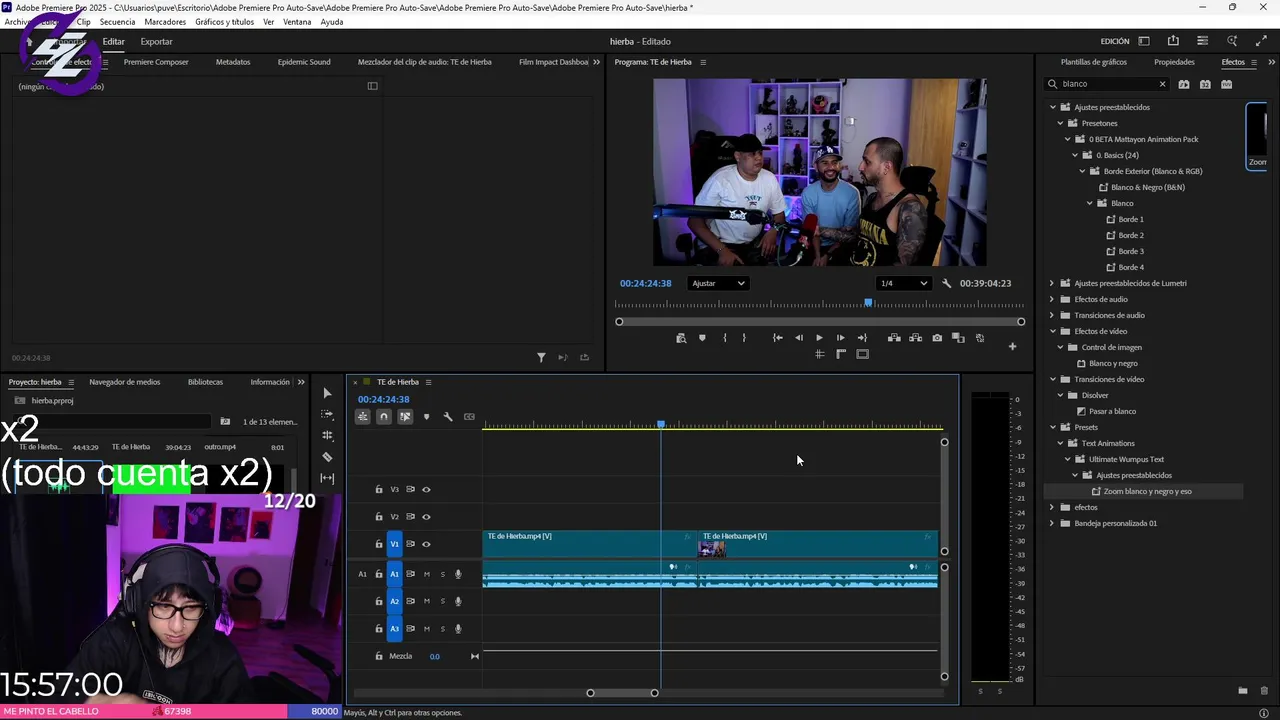Image resolution: width=1280 pixels, height=720 pixels.
Task: Expand Ajustes preestablecidos de Lumetri folder
Action: 1052,283
